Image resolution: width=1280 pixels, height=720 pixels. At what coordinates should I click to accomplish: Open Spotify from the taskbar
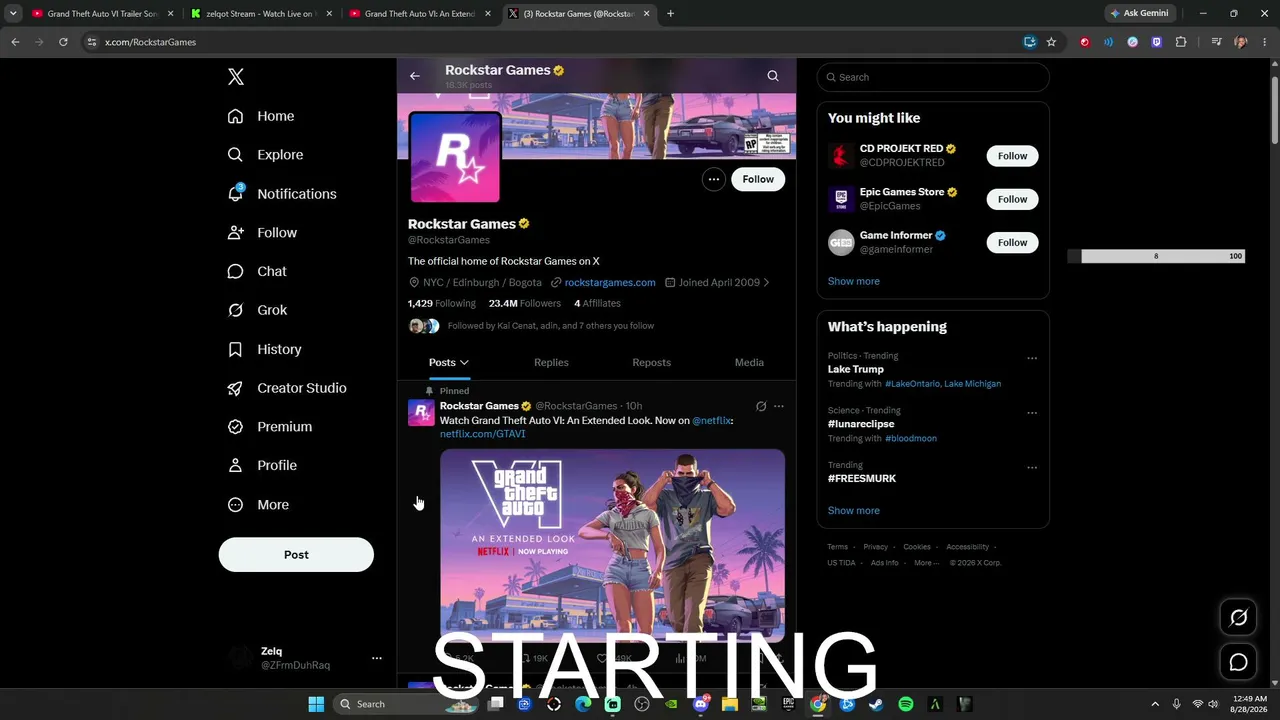pyautogui.click(x=906, y=704)
